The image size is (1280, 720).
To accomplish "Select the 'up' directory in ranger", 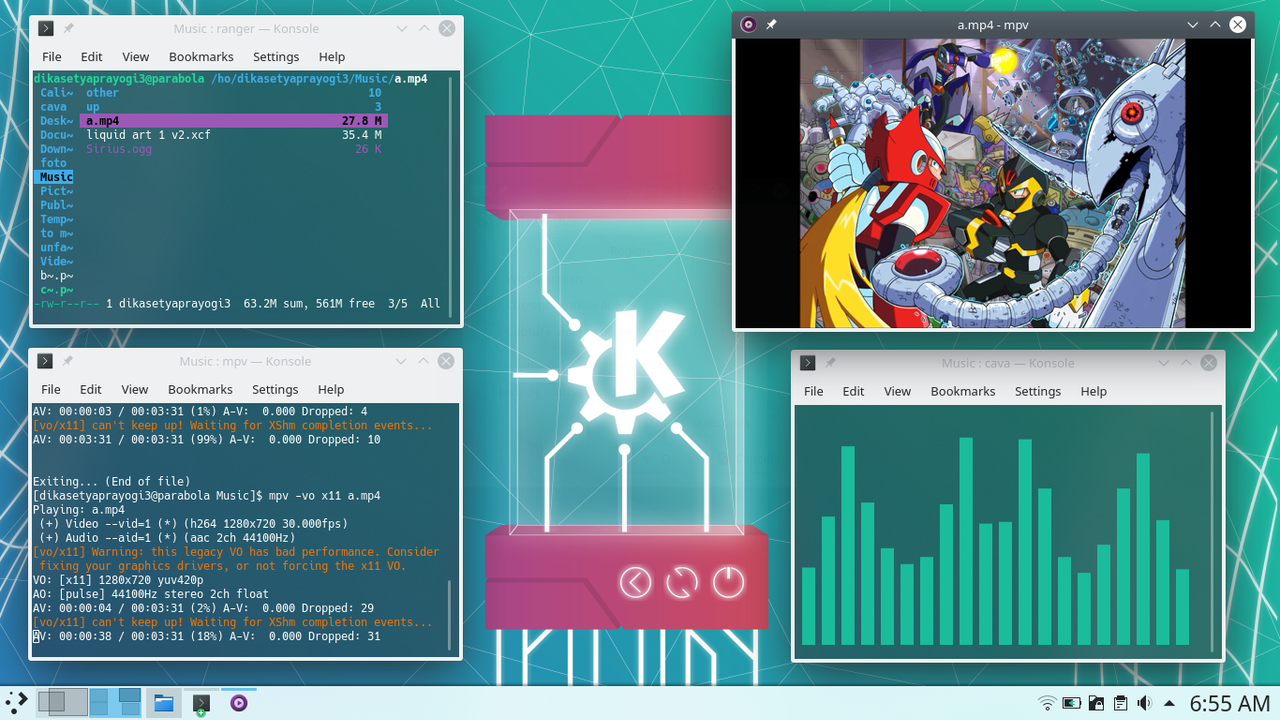I will (93, 107).
